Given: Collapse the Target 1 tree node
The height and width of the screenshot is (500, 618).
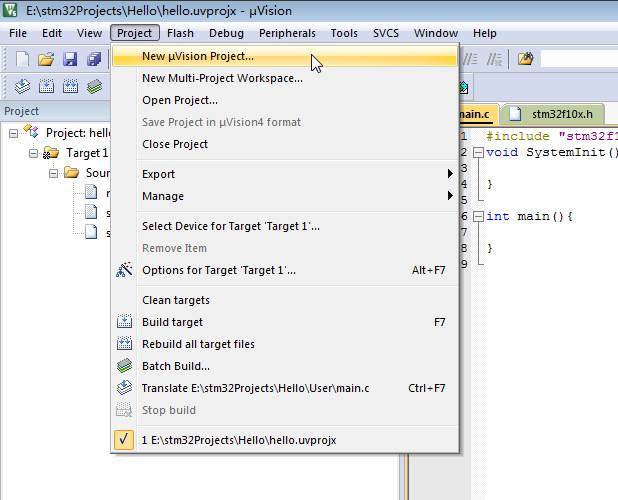Looking at the screenshot, I should 34,153.
